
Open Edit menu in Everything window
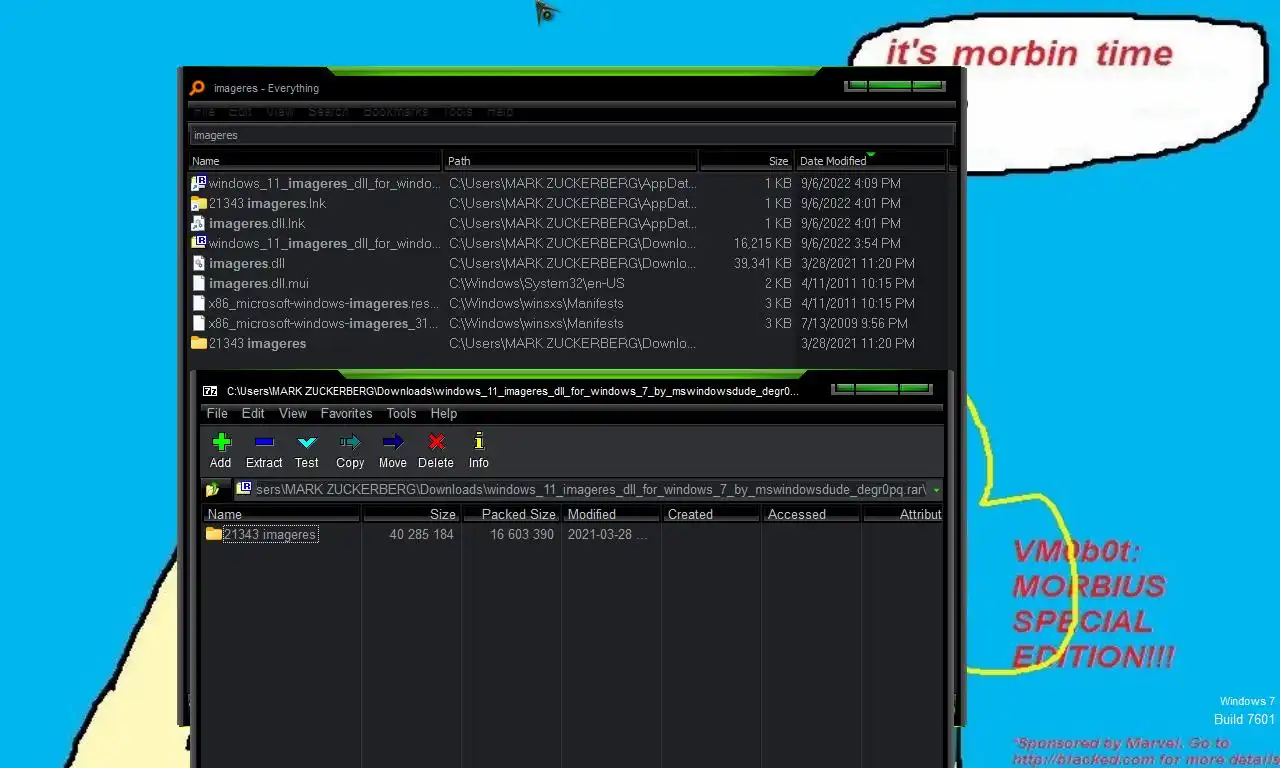click(240, 112)
